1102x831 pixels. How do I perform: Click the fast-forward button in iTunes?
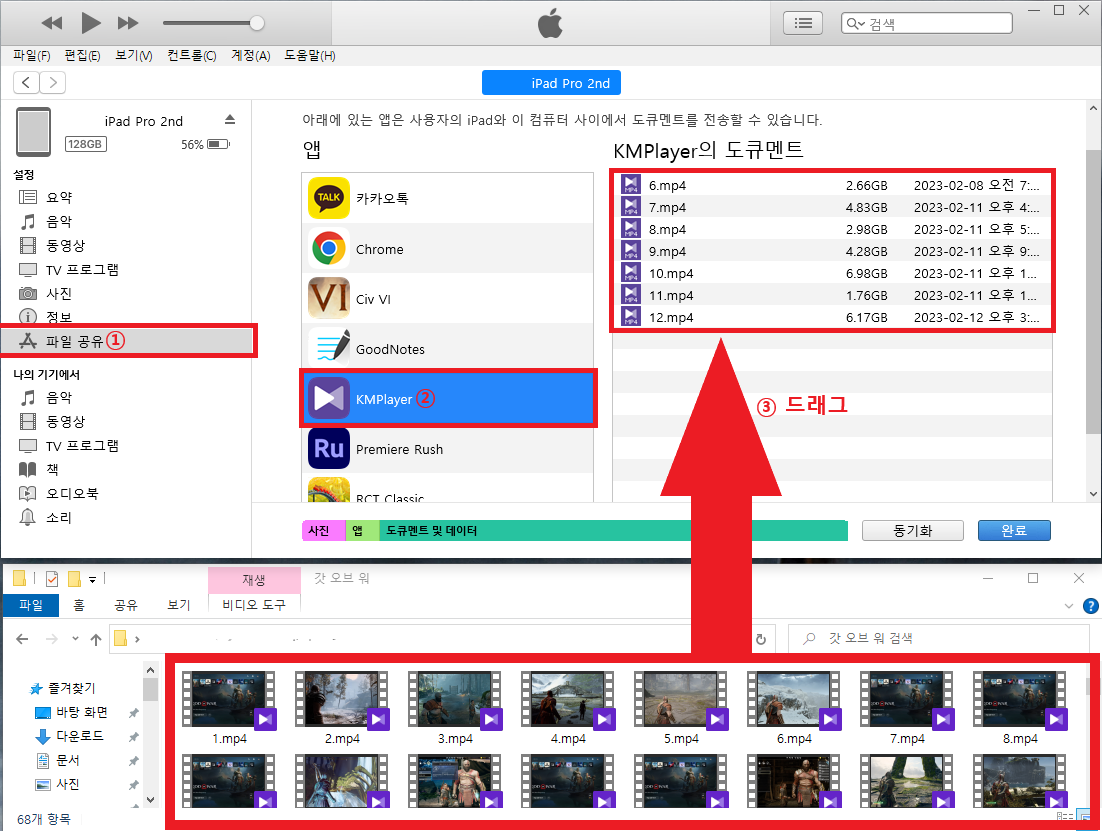click(x=128, y=23)
